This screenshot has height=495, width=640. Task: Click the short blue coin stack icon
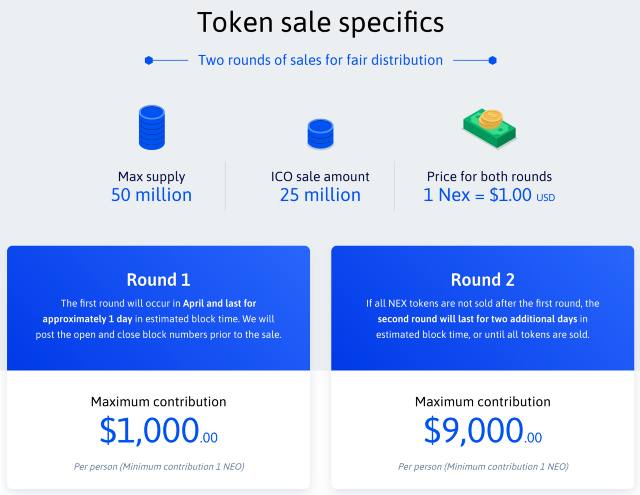coord(320,134)
